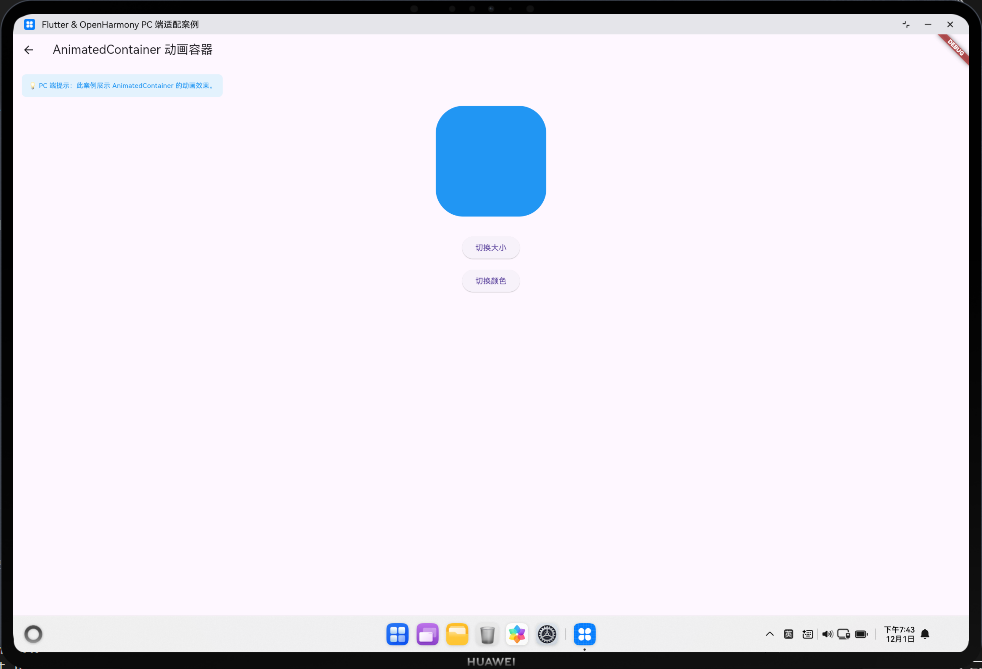Screen dimensions: 982x669
Task: Open notifications via the bell icon
Action: [x=925, y=634]
